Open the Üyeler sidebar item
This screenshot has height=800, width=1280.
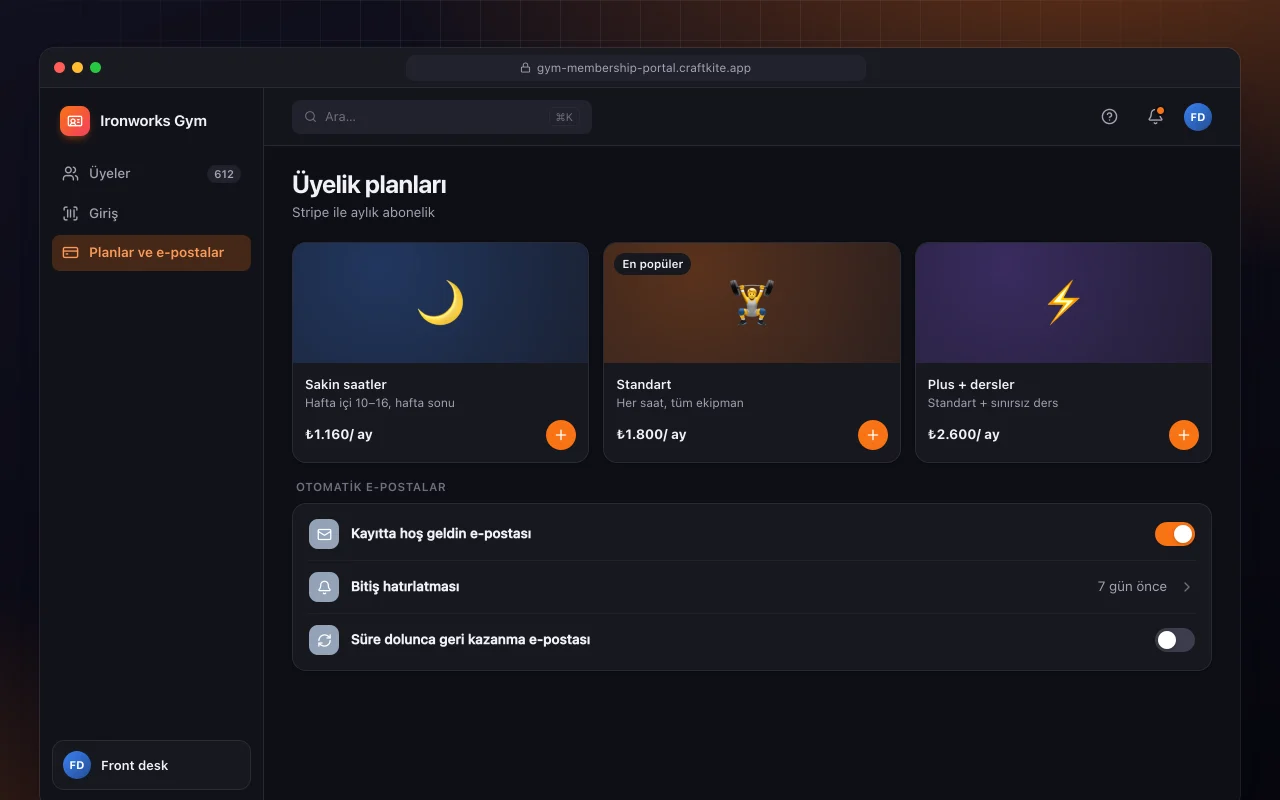151,173
